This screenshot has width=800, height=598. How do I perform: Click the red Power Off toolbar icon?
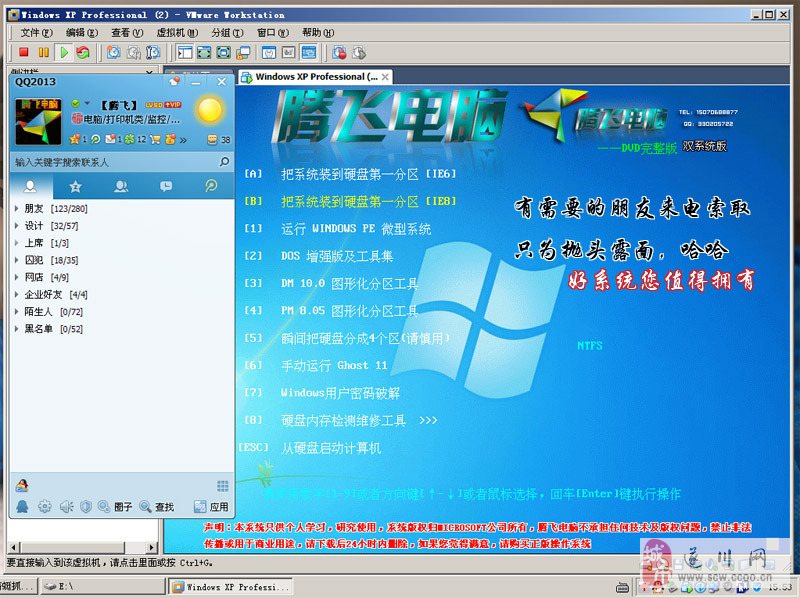click(x=23, y=52)
